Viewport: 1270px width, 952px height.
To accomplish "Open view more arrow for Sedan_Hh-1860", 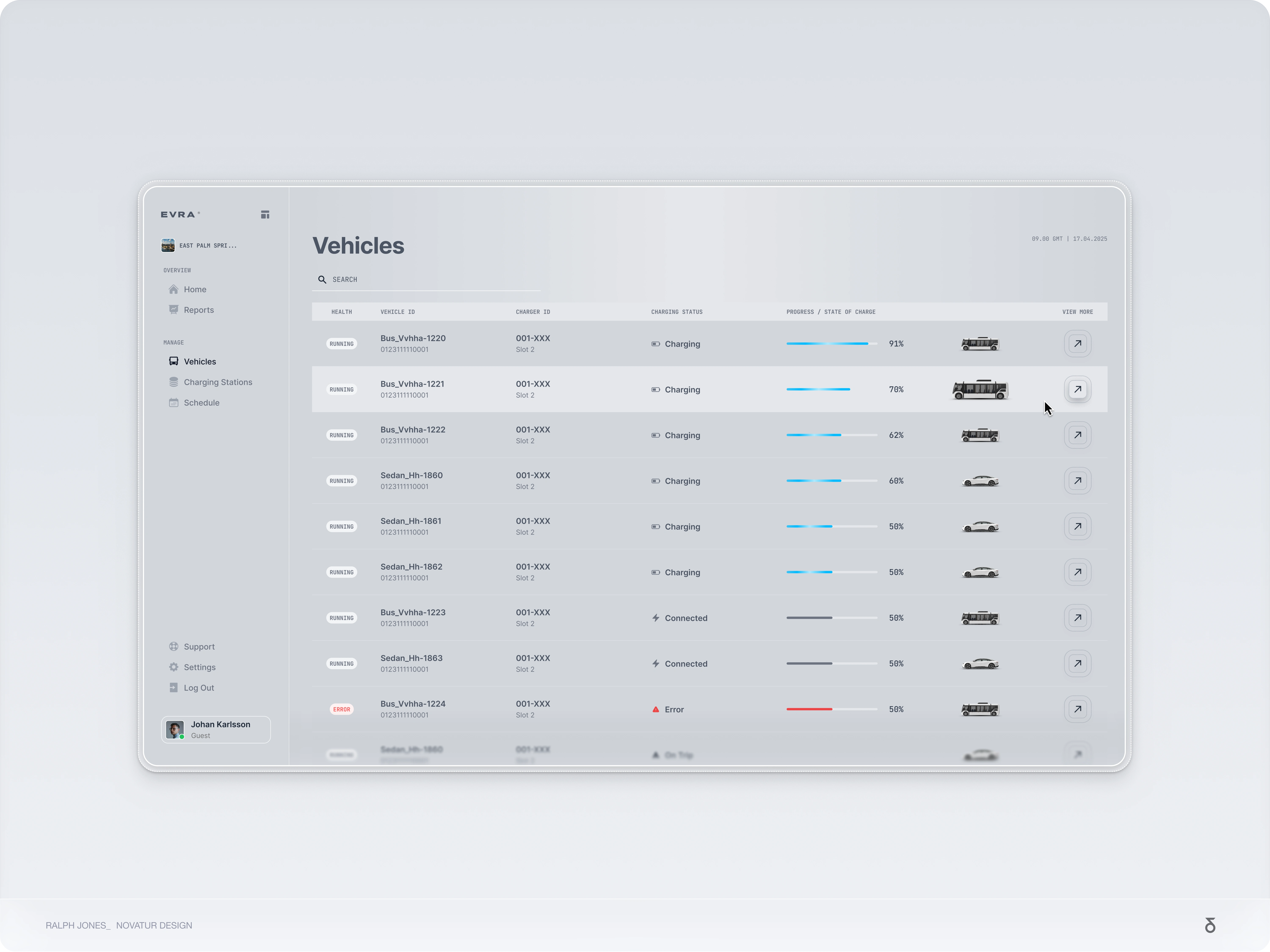I will pos(1077,481).
